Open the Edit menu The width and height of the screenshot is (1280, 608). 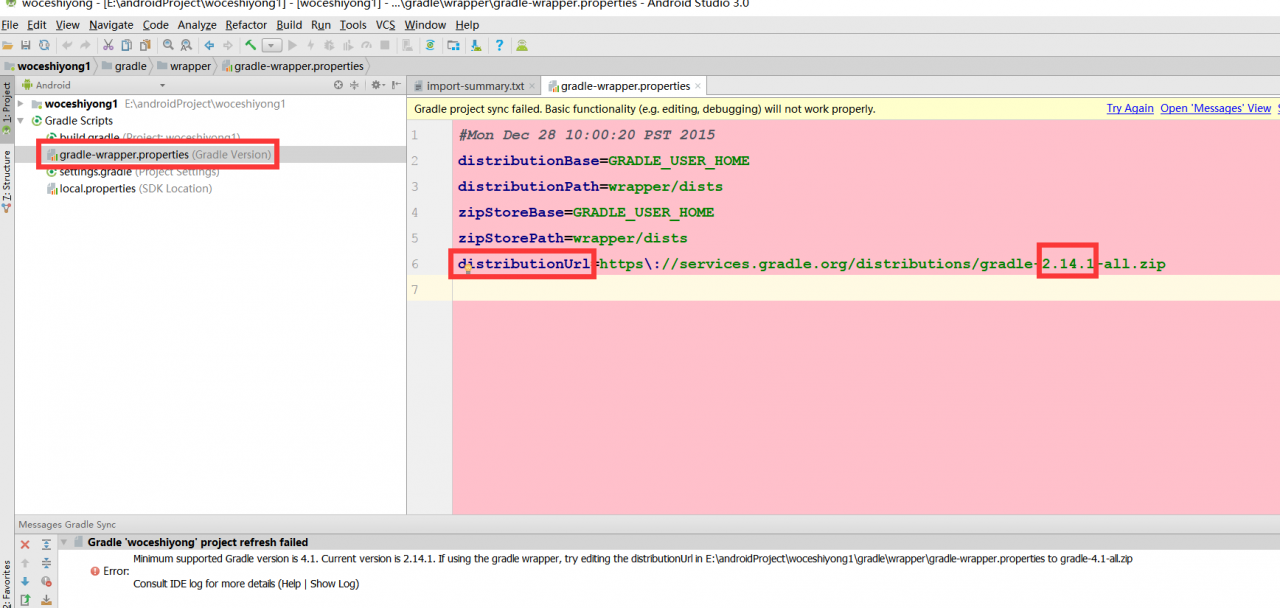(x=37, y=25)
